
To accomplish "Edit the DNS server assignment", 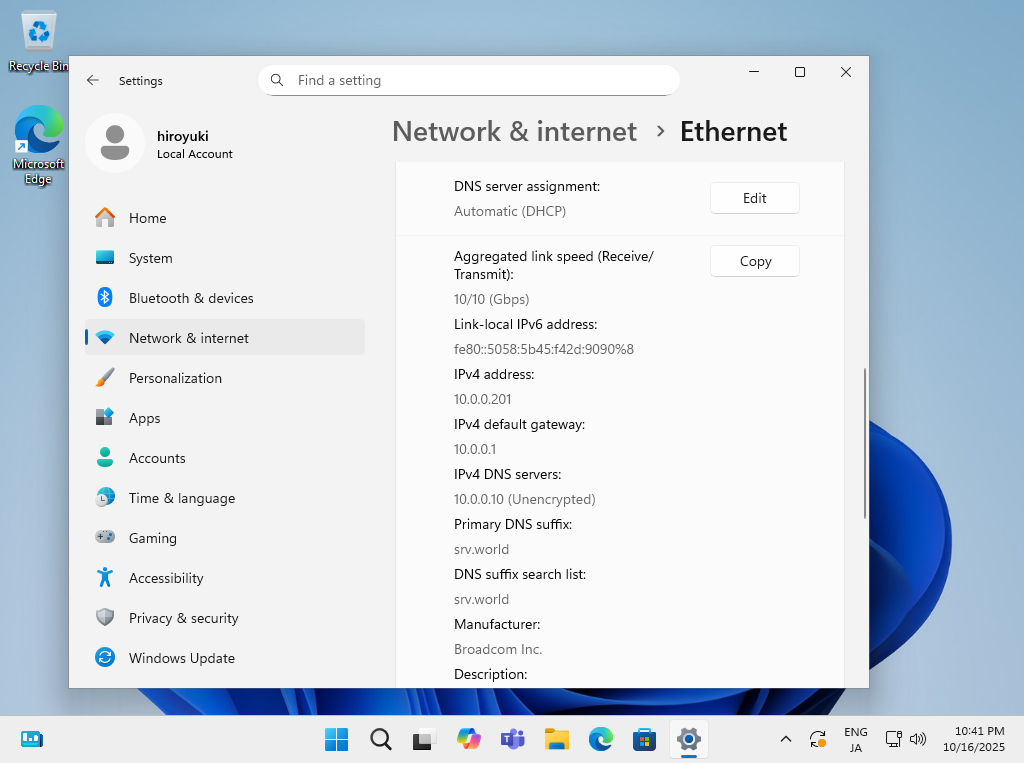I will point(754,198).
